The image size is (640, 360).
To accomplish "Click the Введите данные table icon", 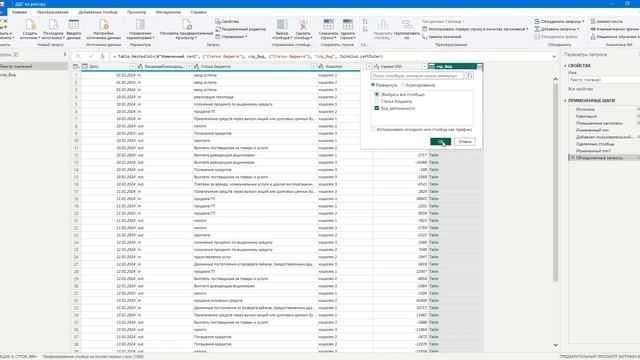I will click(x=73, y=24).
